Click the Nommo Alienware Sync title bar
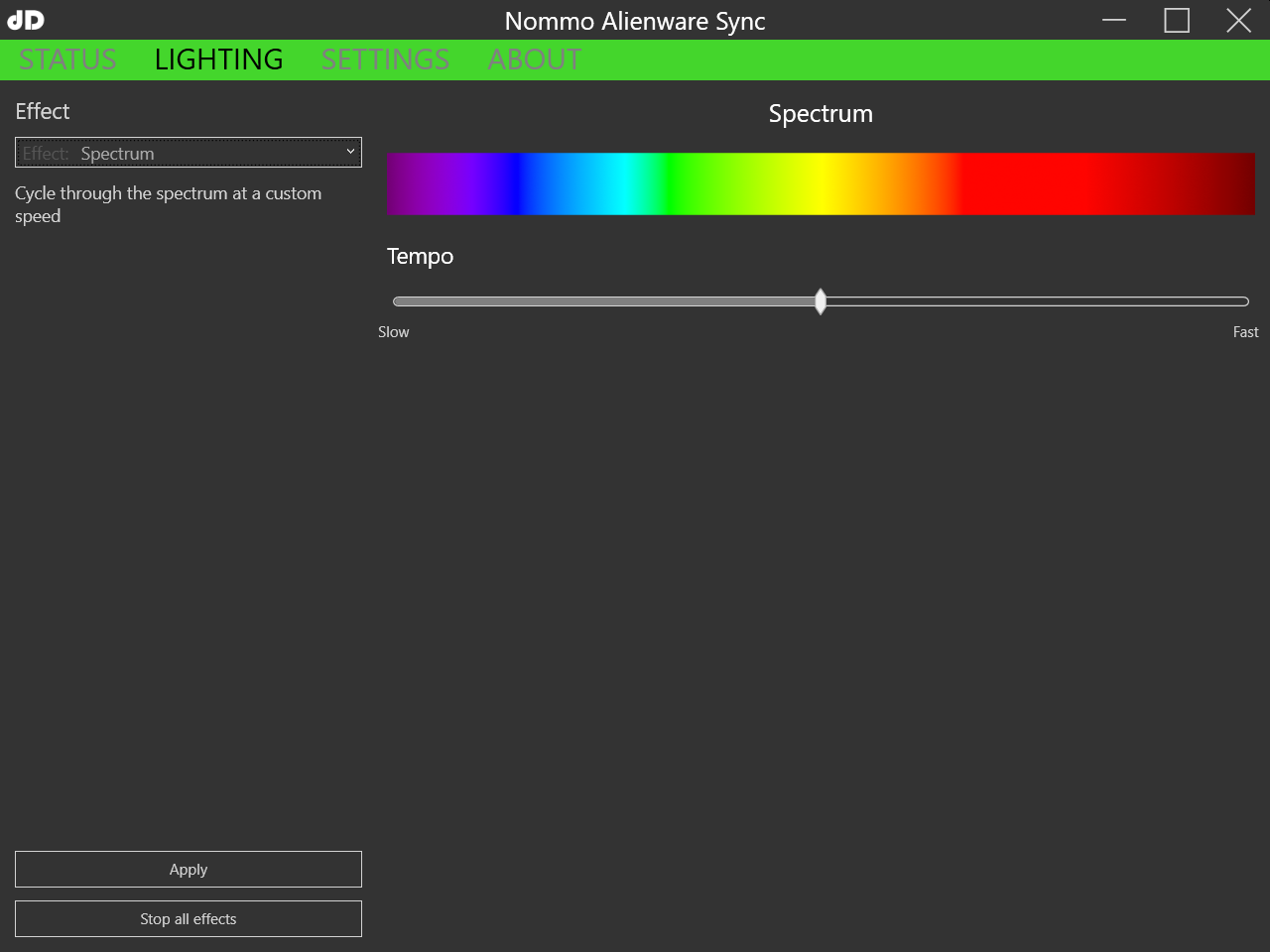1270x952 pixels. point(635,20)
